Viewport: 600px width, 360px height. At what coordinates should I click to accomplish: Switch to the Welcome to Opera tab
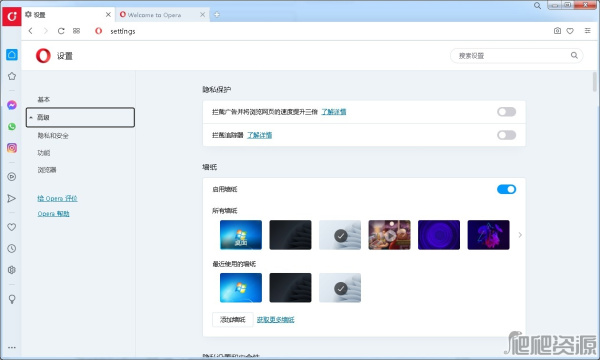coord(163,15)
